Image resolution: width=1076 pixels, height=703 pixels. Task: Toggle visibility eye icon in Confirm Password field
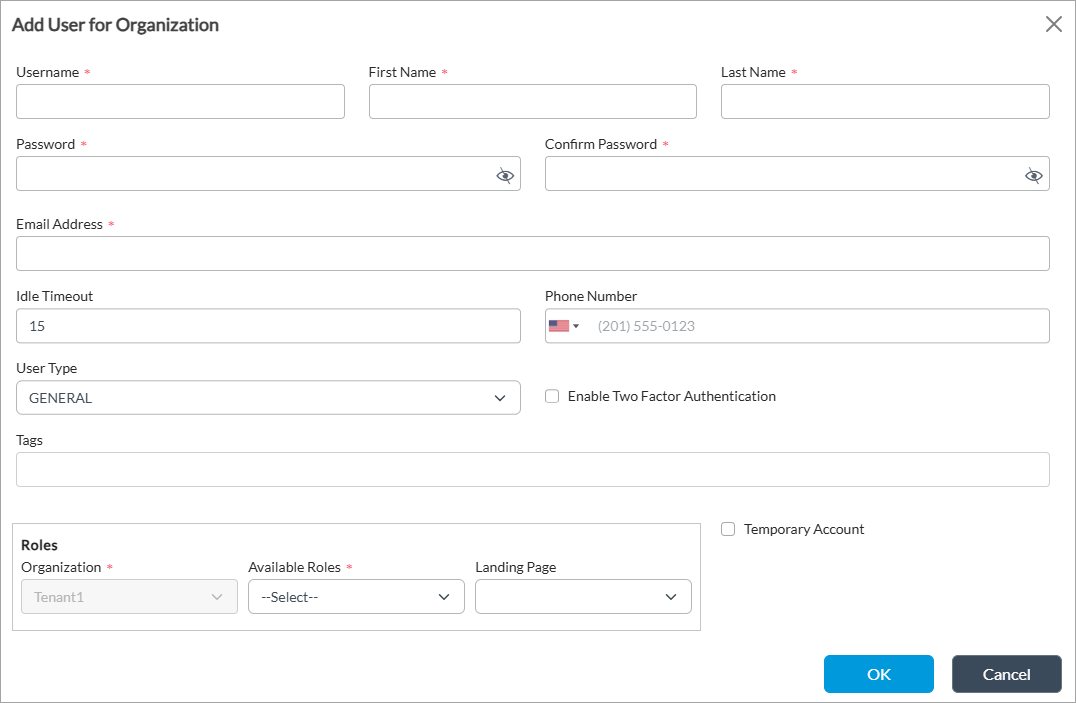click(1033, 175)
